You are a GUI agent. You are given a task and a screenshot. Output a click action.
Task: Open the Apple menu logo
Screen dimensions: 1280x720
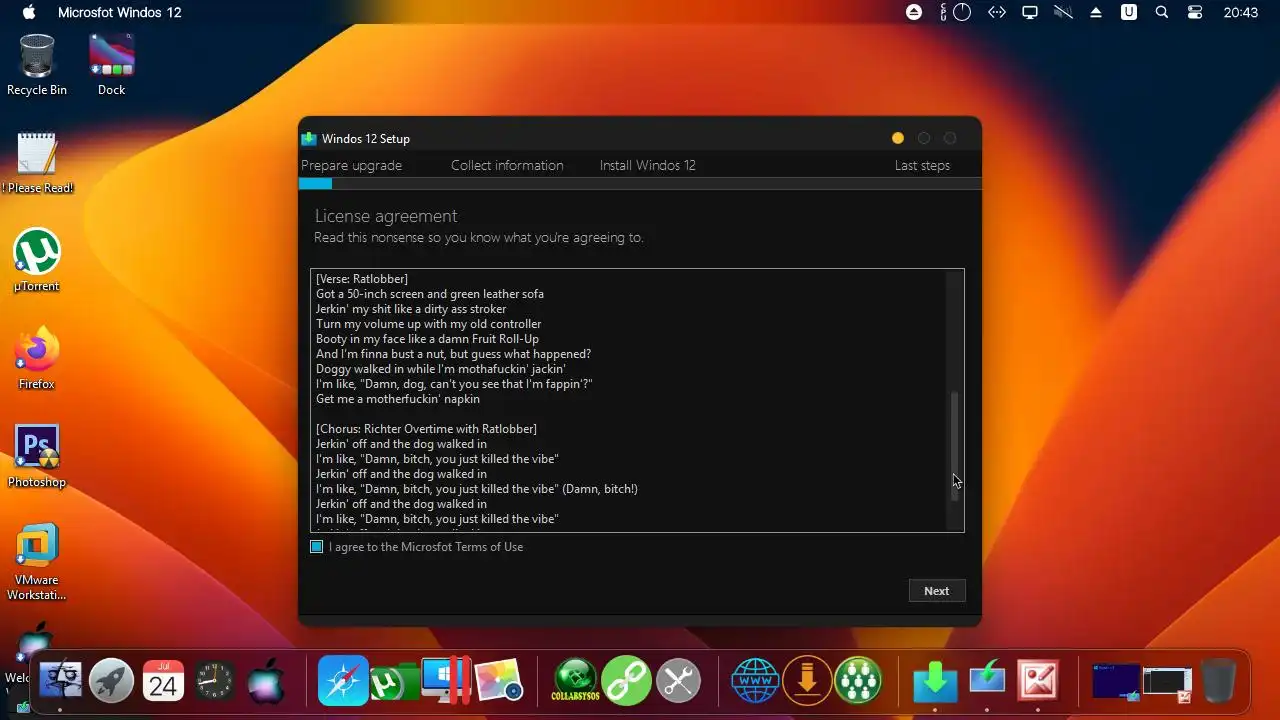pyautogui.click(x=28, y=12)
